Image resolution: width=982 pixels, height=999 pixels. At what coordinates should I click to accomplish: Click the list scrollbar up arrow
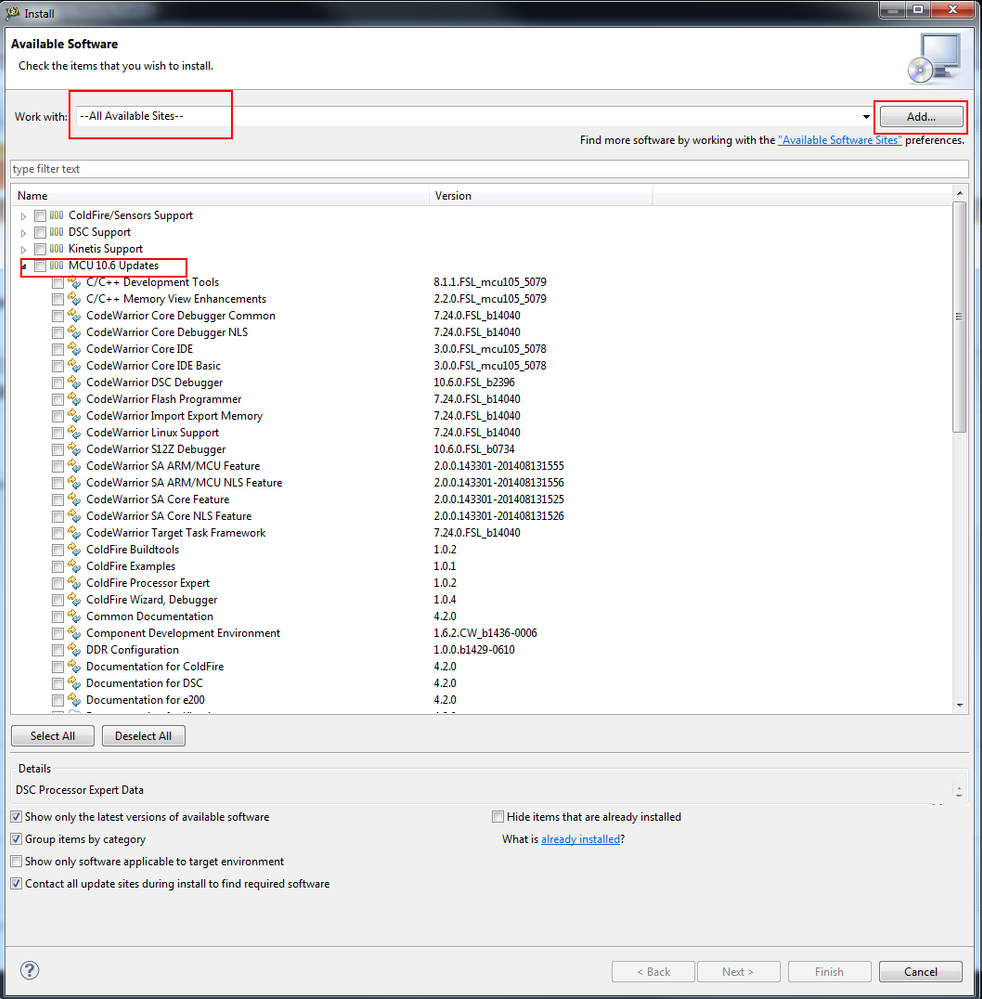(959, 192)
